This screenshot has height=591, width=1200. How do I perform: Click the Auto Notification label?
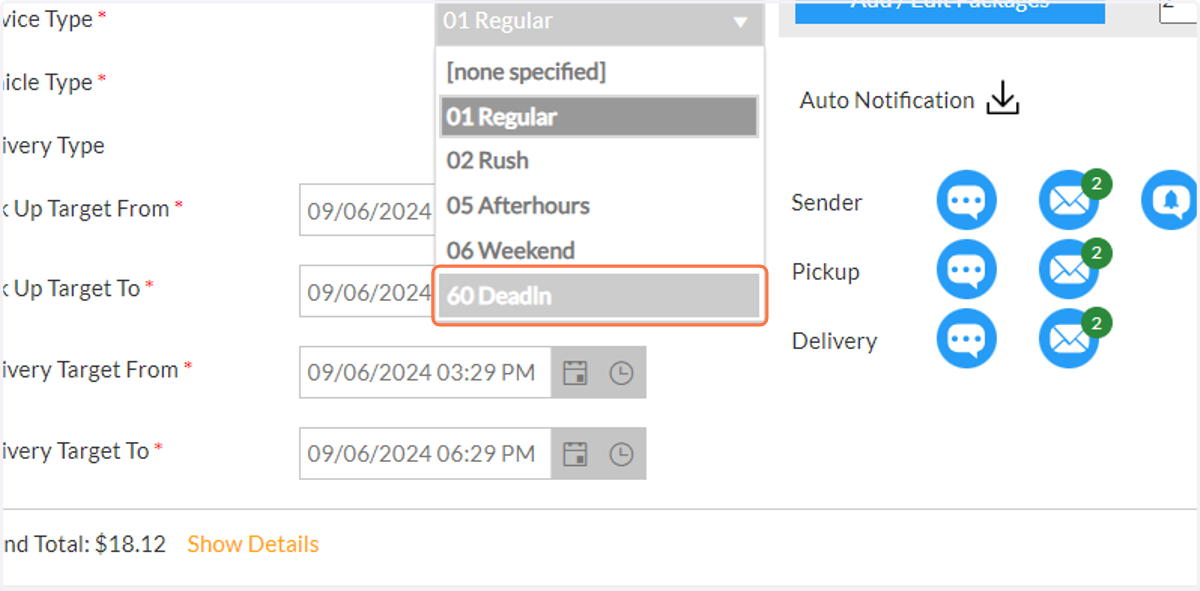(x=887, y=100)
